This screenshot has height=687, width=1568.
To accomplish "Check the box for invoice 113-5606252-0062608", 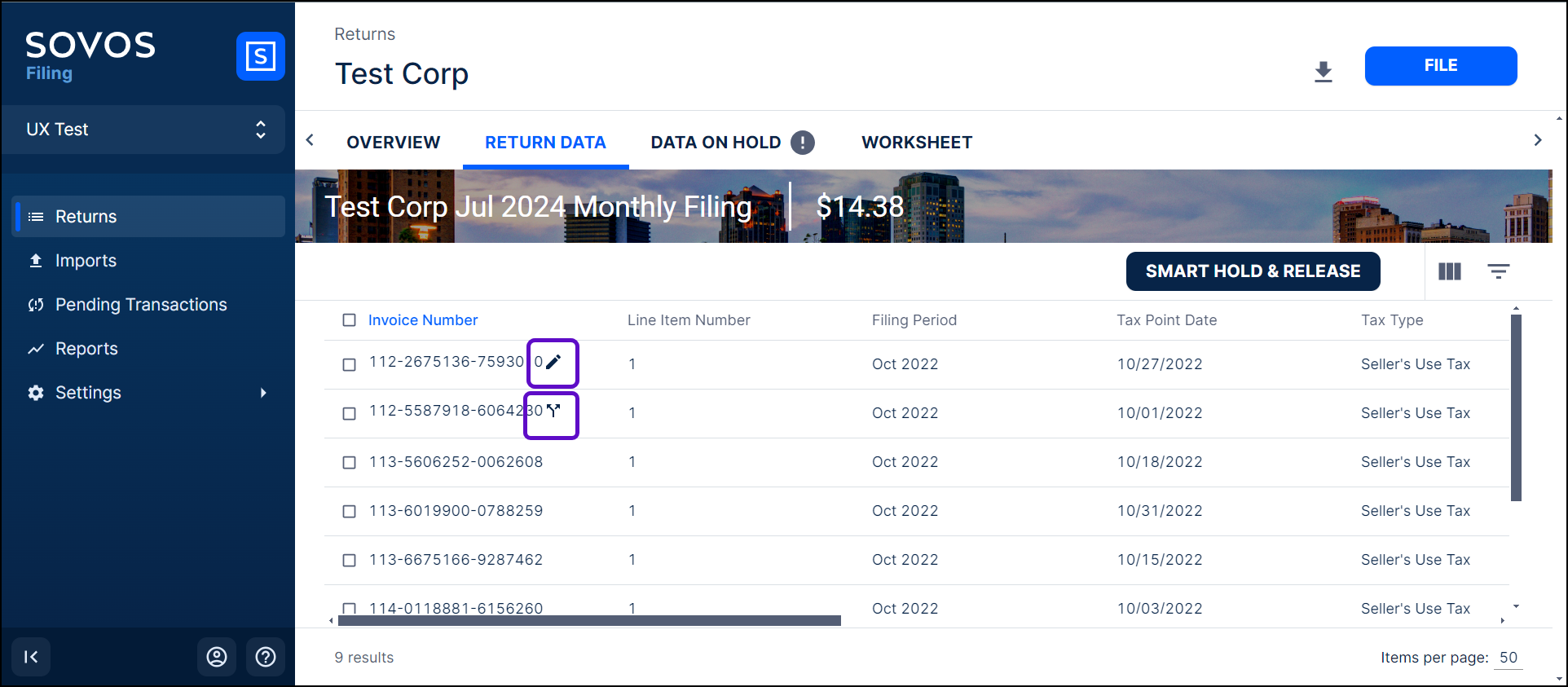I will click(350, 462).
